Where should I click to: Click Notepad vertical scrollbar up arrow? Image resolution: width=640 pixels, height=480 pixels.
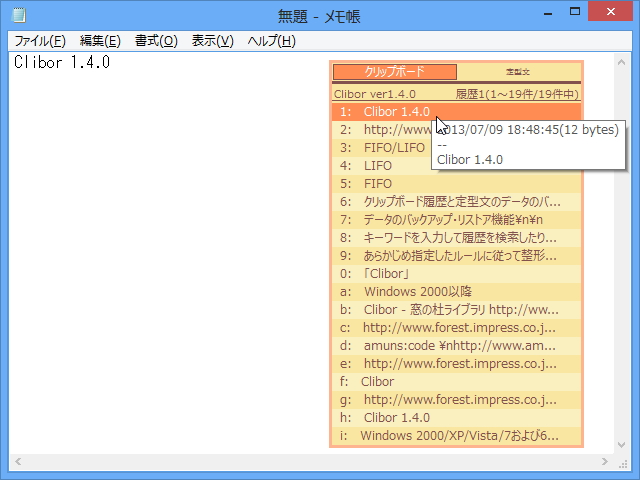pyautogui.click(x=621, y=62)
